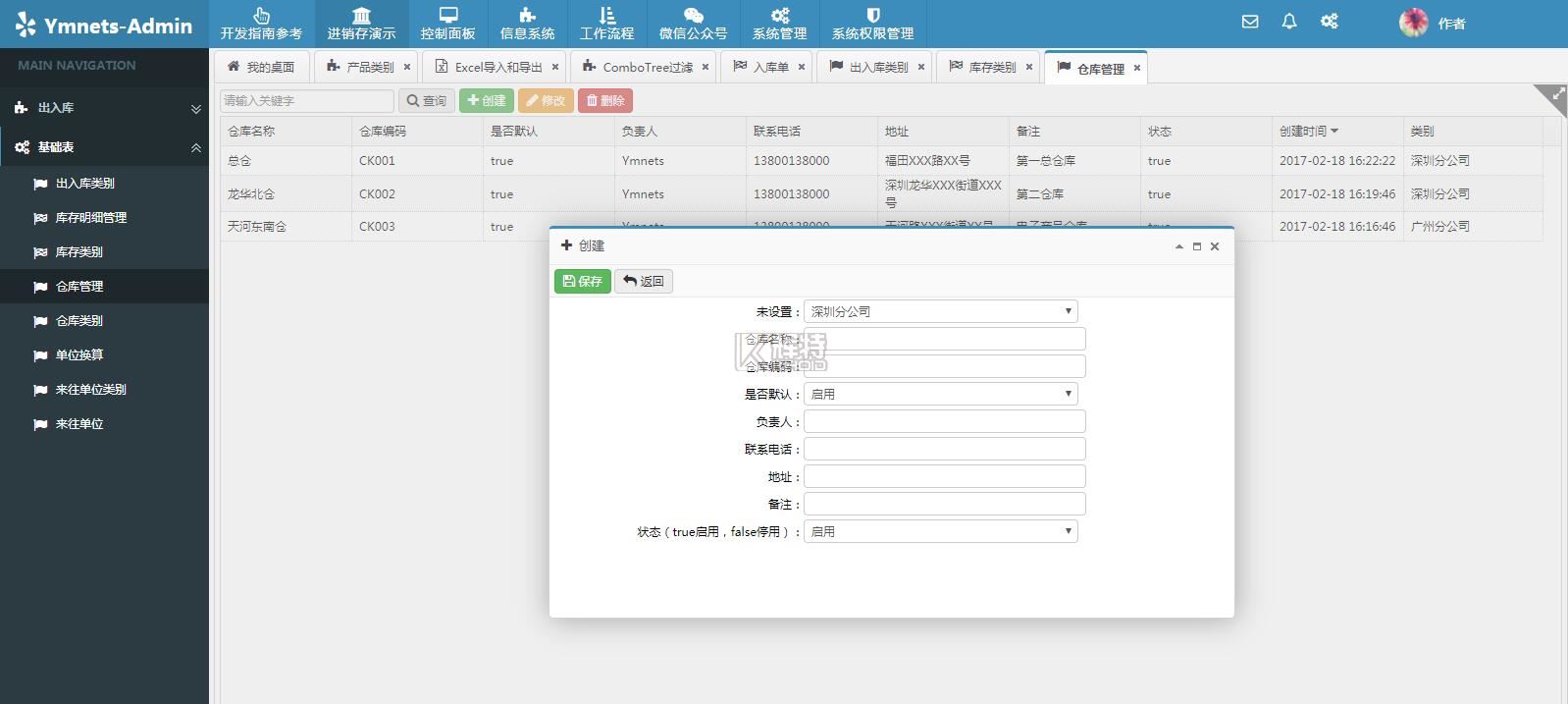Image resolution: width=1568 pixels, height=704 pixels.
Task: Open the 是否默认 dropdown
Action: (941, 394)
